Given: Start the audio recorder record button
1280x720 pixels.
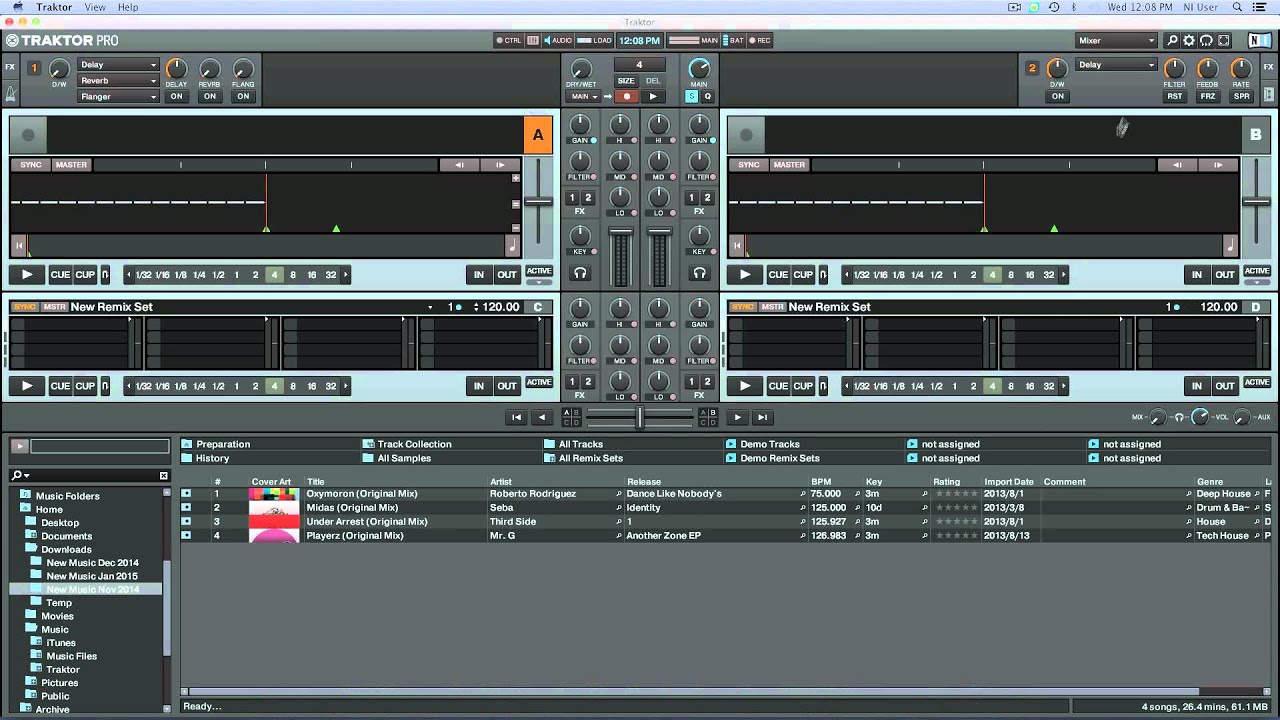Looking at the screenshot, I should pyautogui.click(x=627, y=97).
